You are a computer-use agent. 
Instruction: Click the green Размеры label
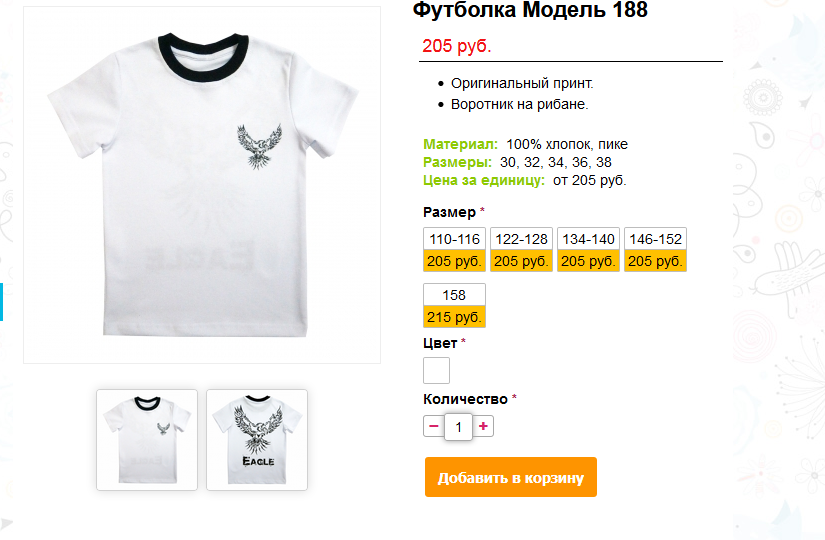pos(457,162)
